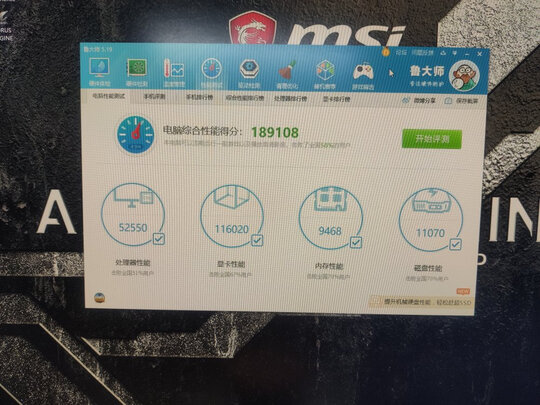Open the 论坛 link in title bar
This screenshot has height=405, width=540.
(401, 53)
